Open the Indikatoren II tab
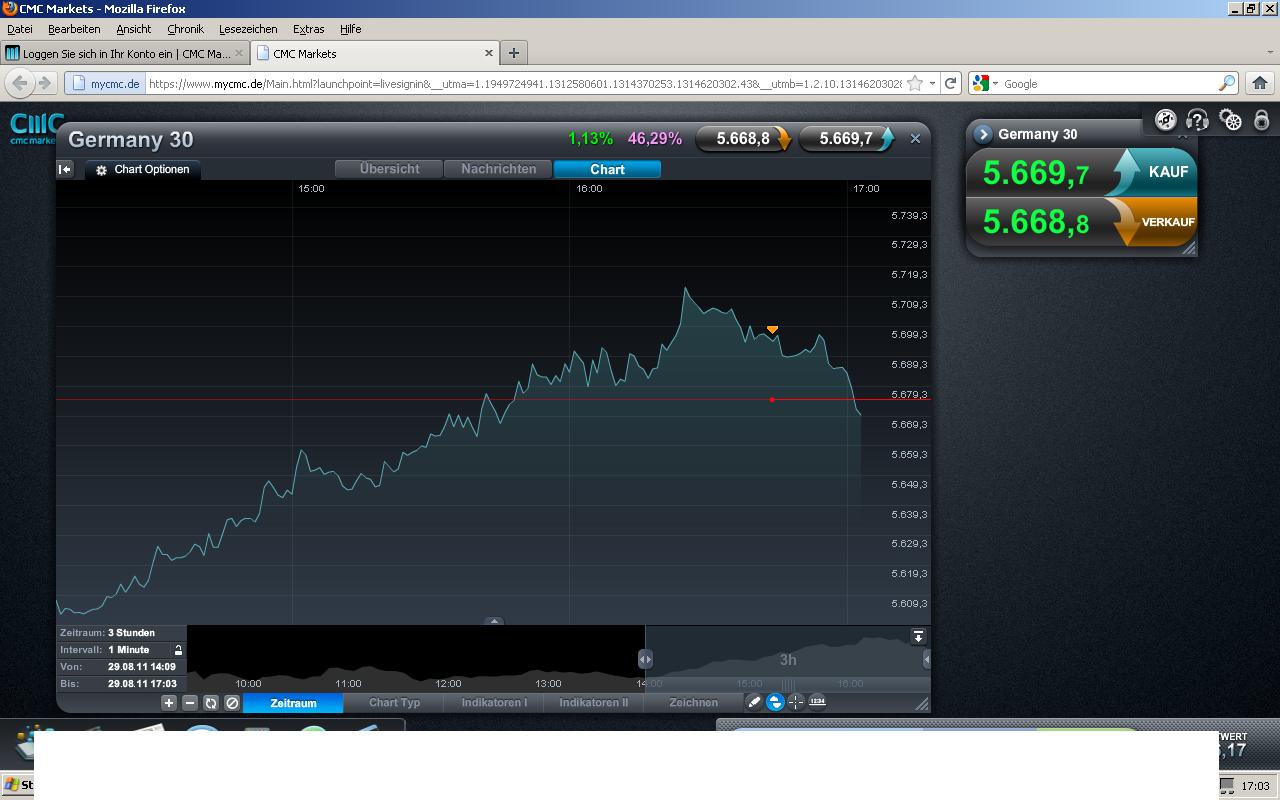 click(594, 703)
